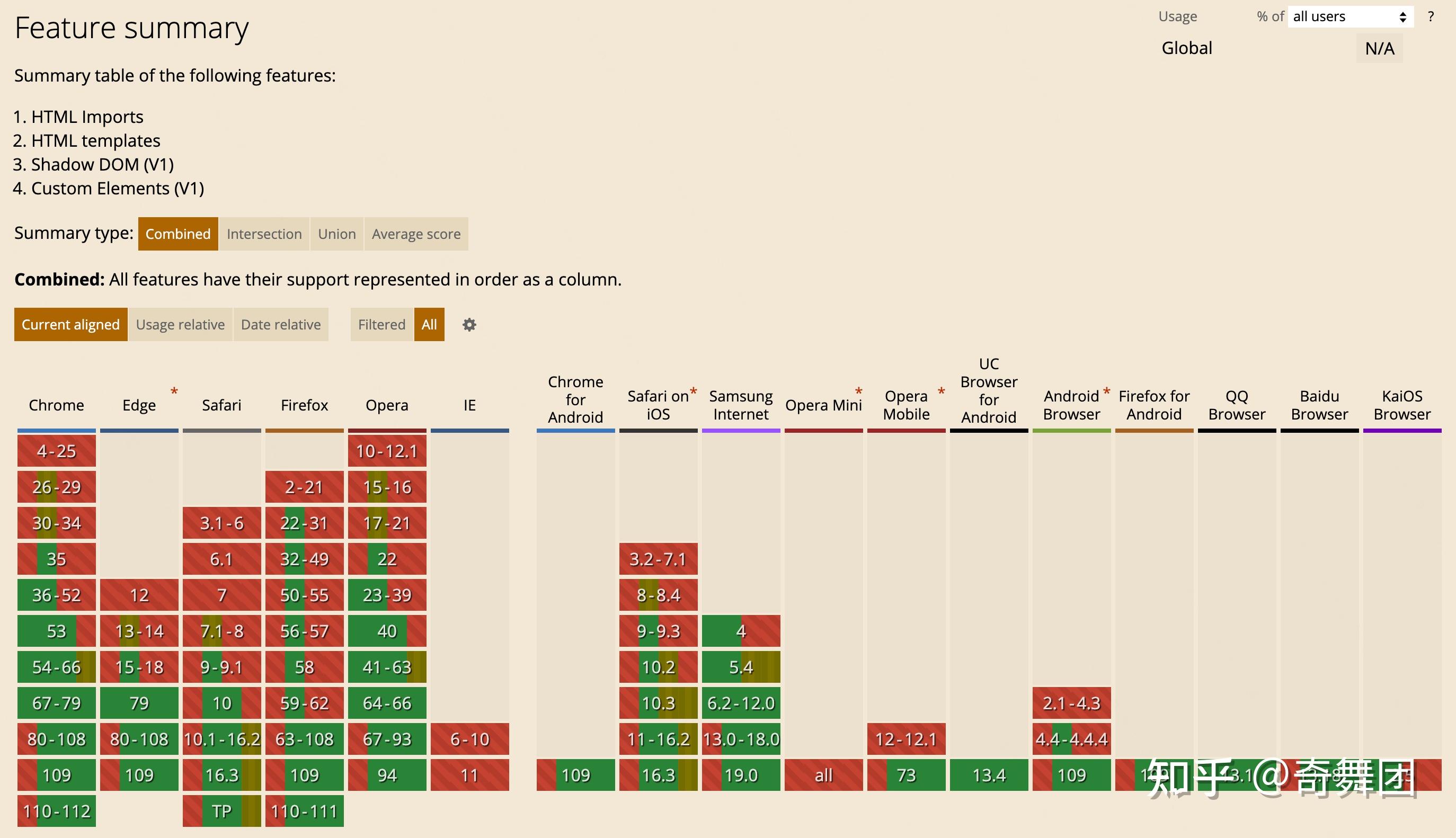Click Android Browser 4.4-4.4.4 cell
The width and height of the screenshot is (1456, 838).
tap(1071, 739)
